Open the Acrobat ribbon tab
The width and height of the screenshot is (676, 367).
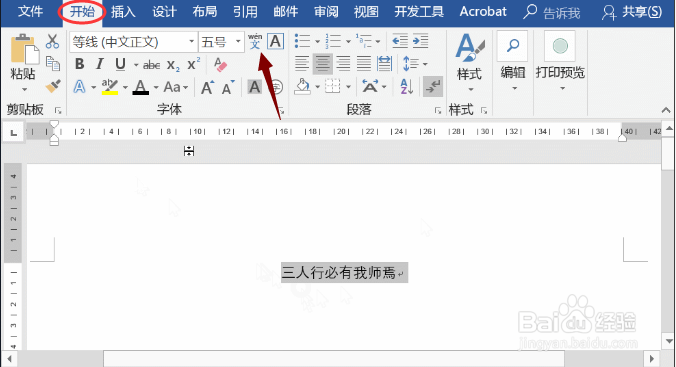483,12
